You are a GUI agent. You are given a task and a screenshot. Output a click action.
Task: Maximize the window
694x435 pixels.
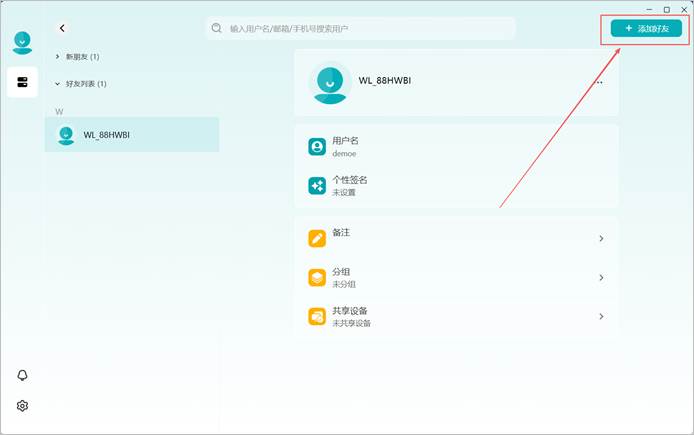point(667,9)
